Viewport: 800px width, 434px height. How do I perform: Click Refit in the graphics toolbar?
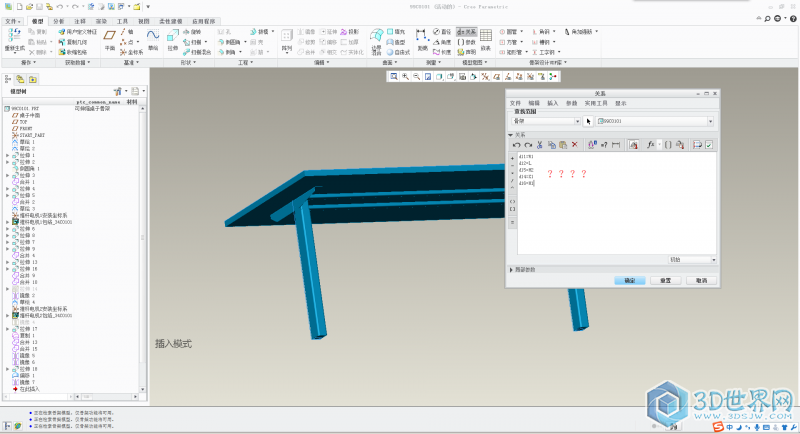(x=394, y=76)
